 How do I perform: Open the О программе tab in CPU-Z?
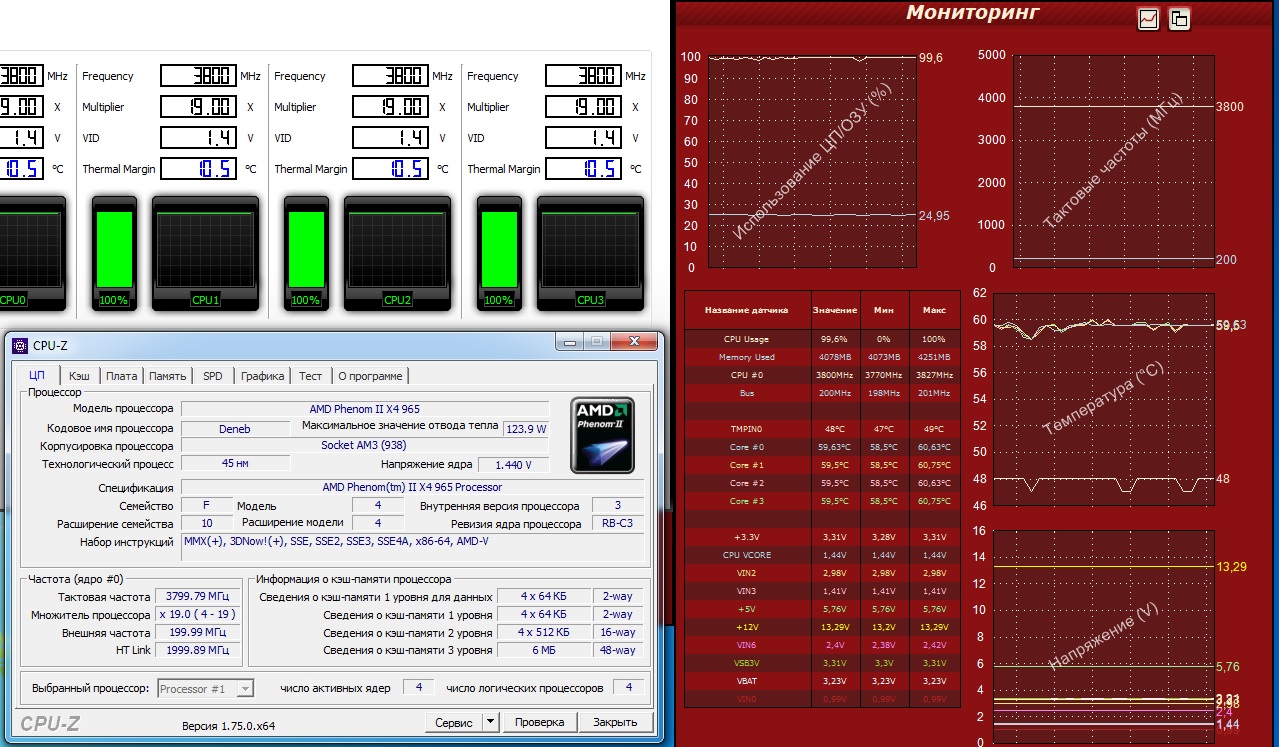370,376
